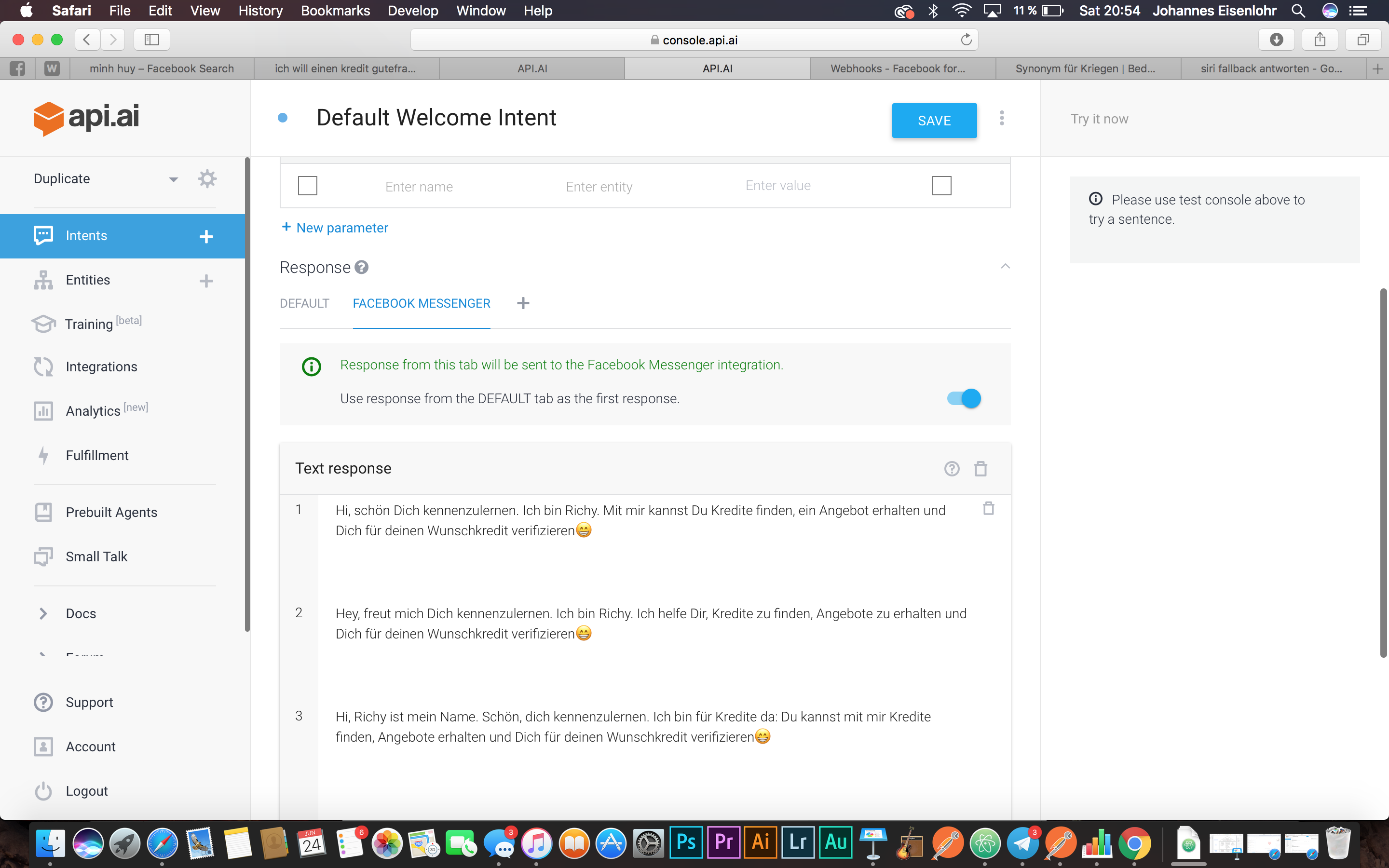Add a new response platform tab
Screen dimensions: 1389x868
pos(523,303)
